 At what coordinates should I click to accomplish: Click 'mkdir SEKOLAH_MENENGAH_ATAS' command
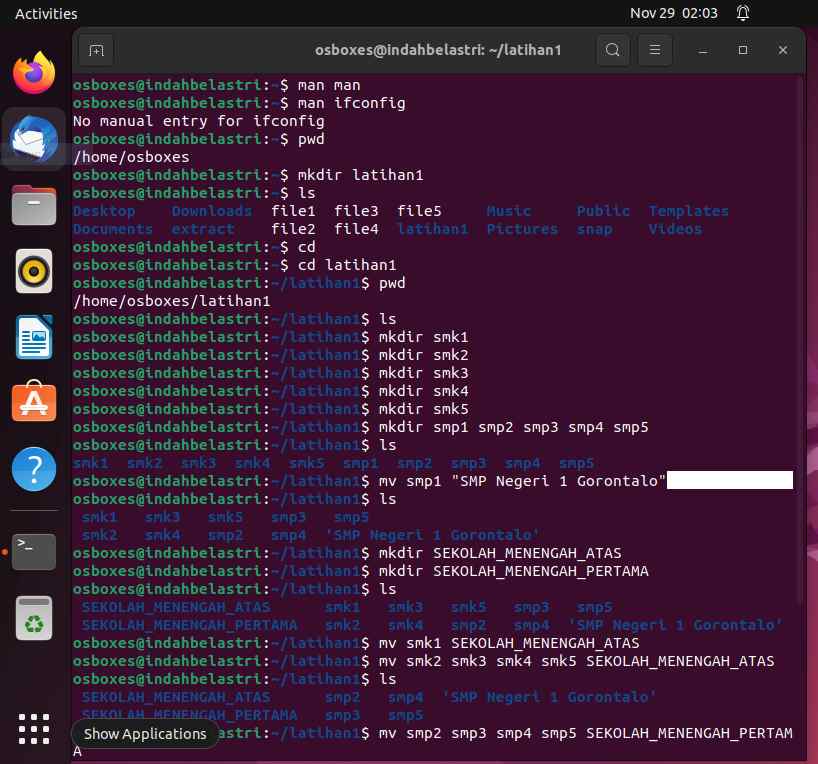pyautogui.click(x=500, y=553)
